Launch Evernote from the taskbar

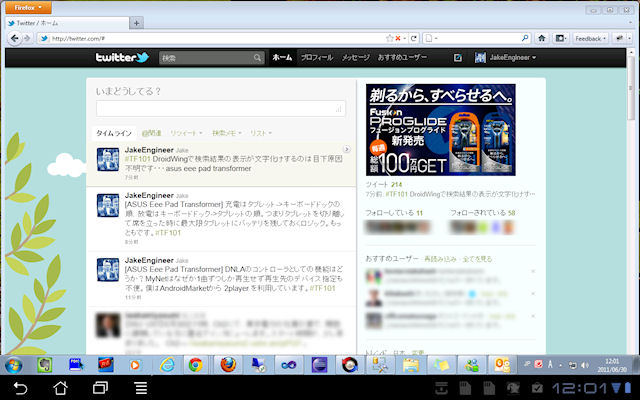tap(45, 365)
